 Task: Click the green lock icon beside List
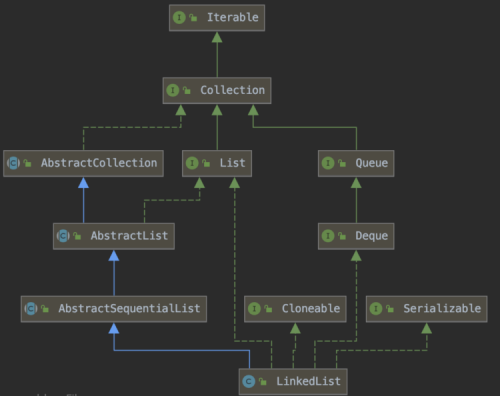tap(206, 163)
